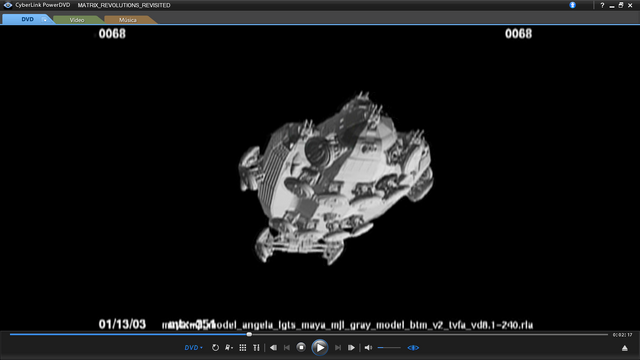Click the repeat/loop icon
Viewport: 640px width, 360px height.
215,348
